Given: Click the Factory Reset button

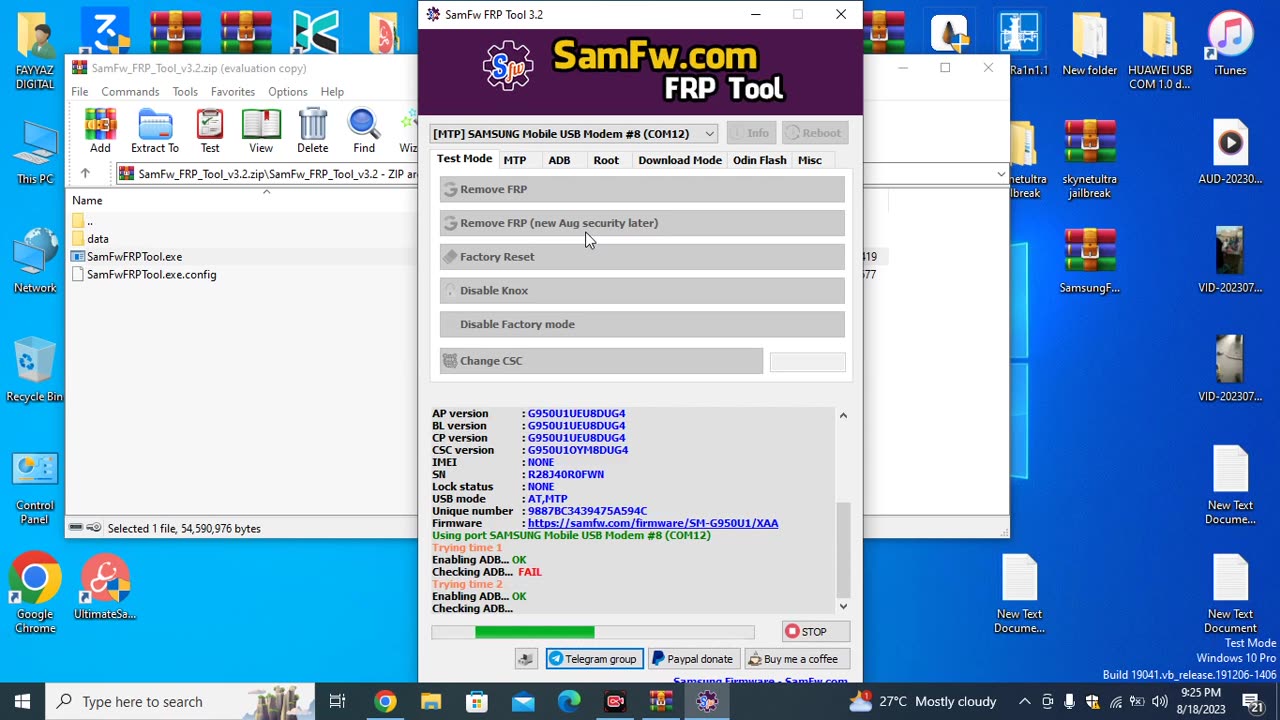Looking at the screenshot, I should point(642,257).
